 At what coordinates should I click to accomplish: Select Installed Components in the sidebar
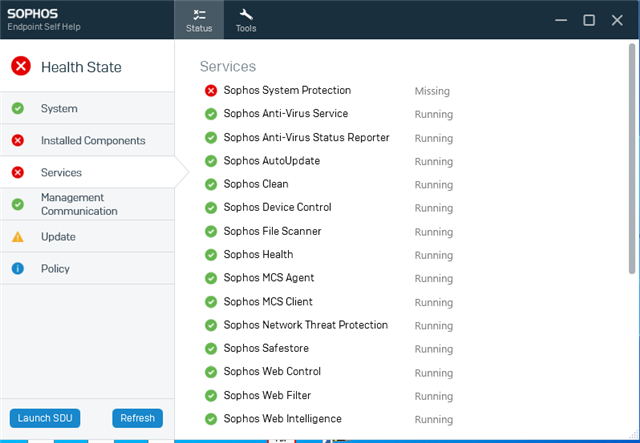(x=87, y=140)
